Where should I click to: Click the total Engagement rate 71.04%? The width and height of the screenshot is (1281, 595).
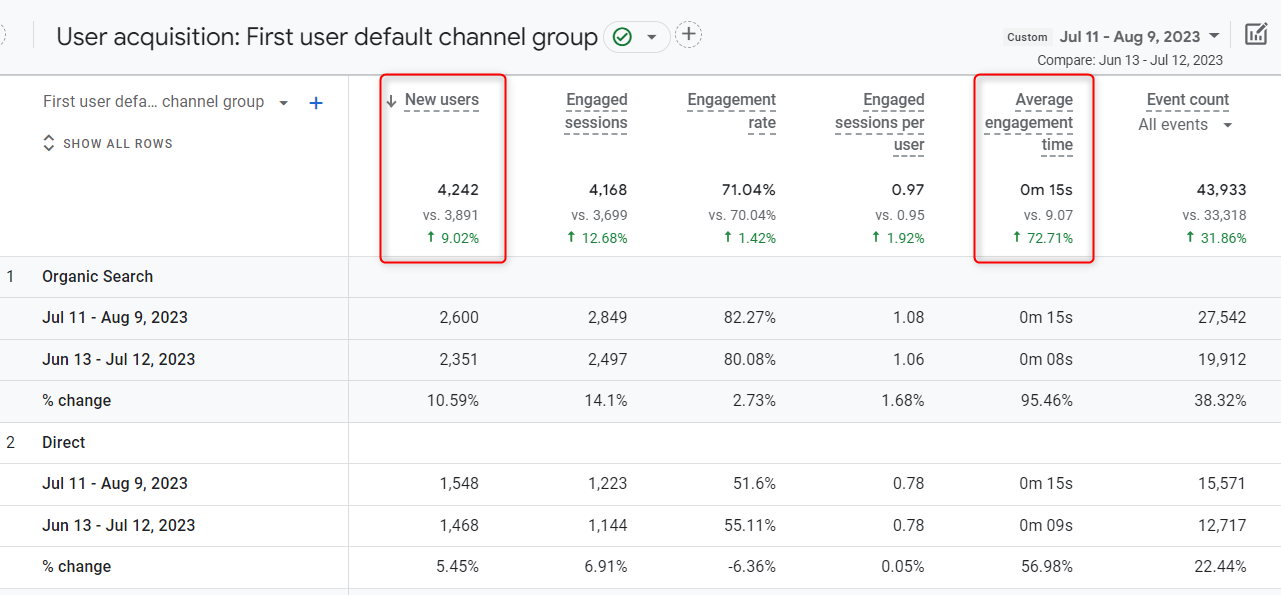tap(749, 190)
